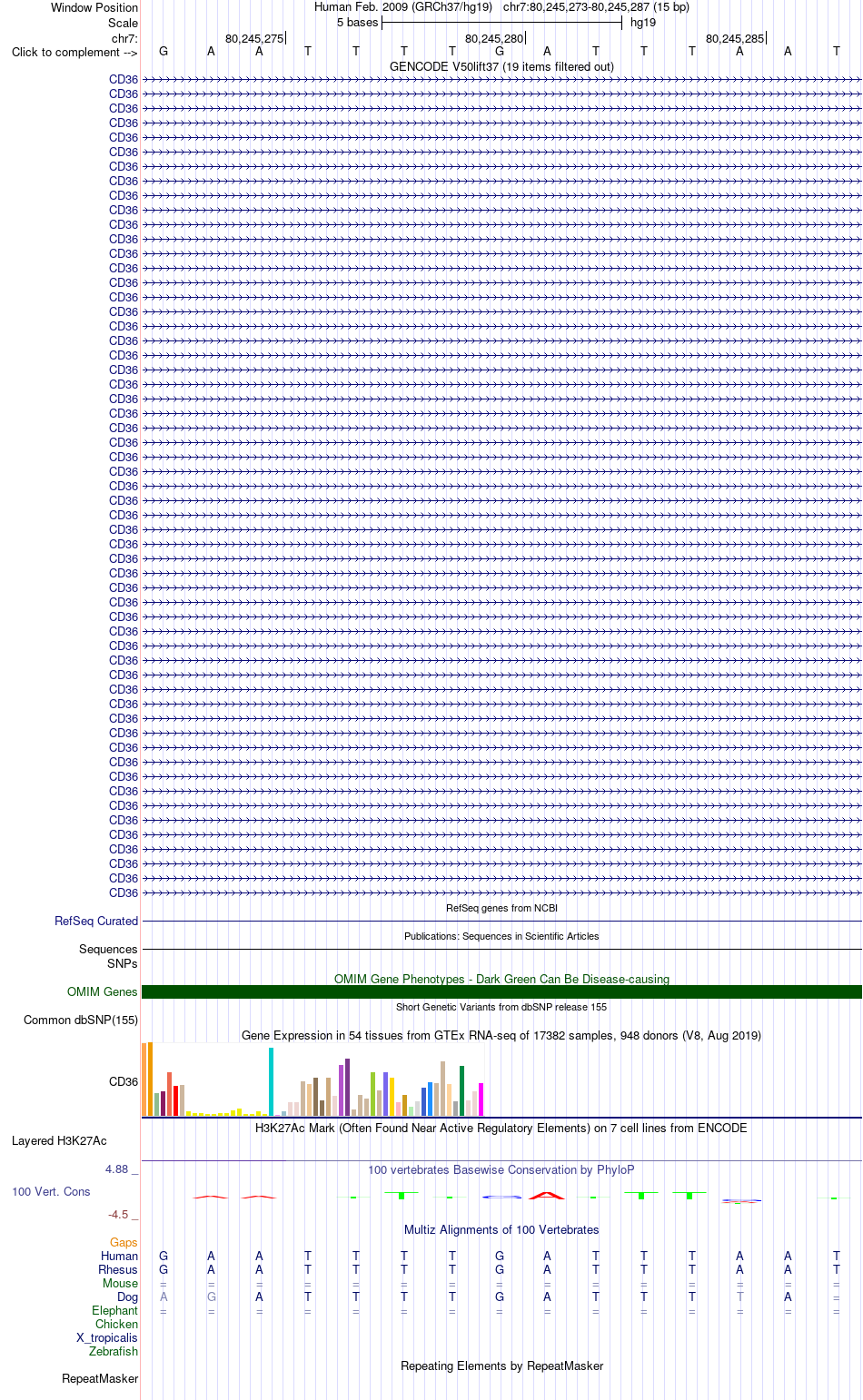Screen dimensions: 863x1400
Task: Click the Gaps row label
Action: click(x=124, y=1242)
